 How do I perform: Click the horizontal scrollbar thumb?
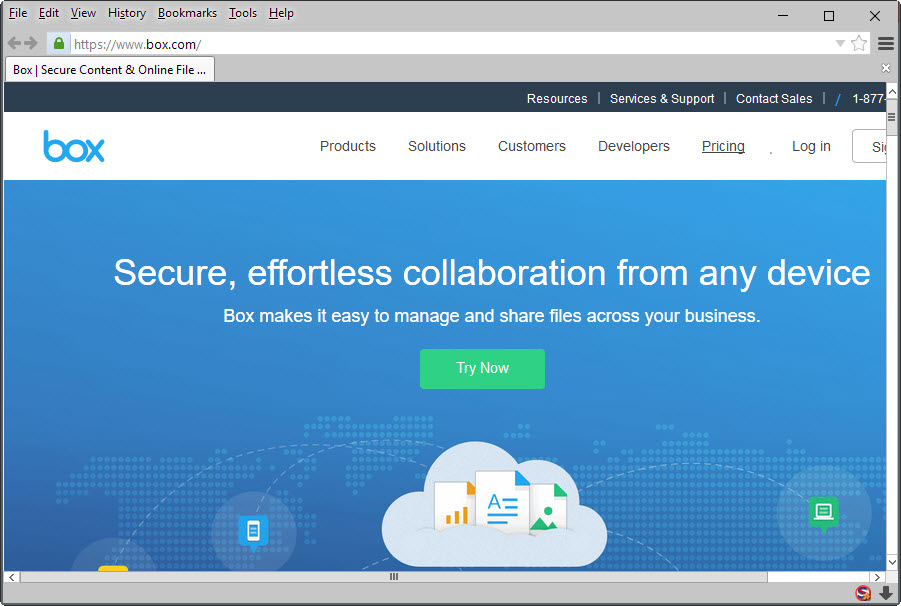394,577
